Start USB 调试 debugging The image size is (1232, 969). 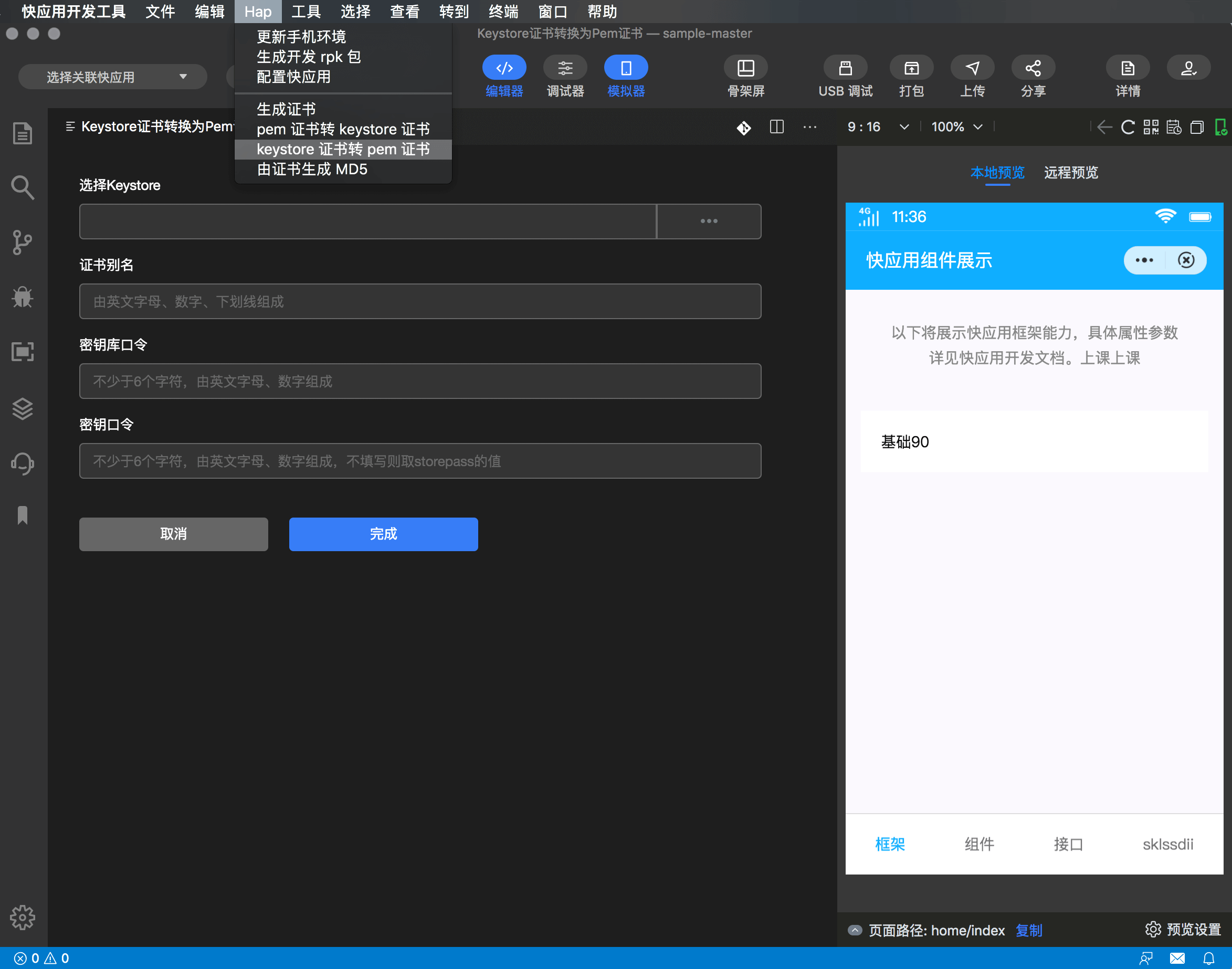(845, 76)
